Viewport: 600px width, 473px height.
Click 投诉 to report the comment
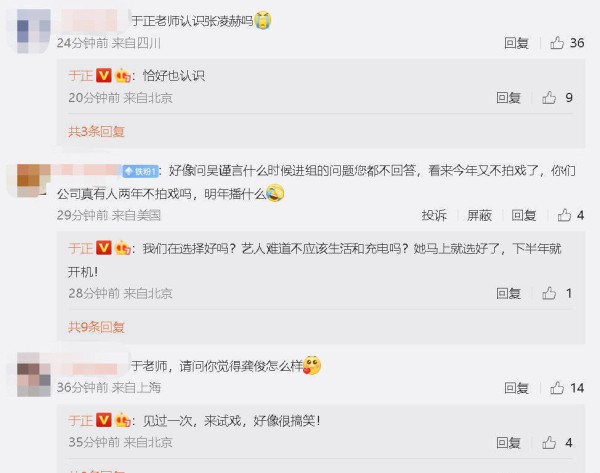(434, 215)
